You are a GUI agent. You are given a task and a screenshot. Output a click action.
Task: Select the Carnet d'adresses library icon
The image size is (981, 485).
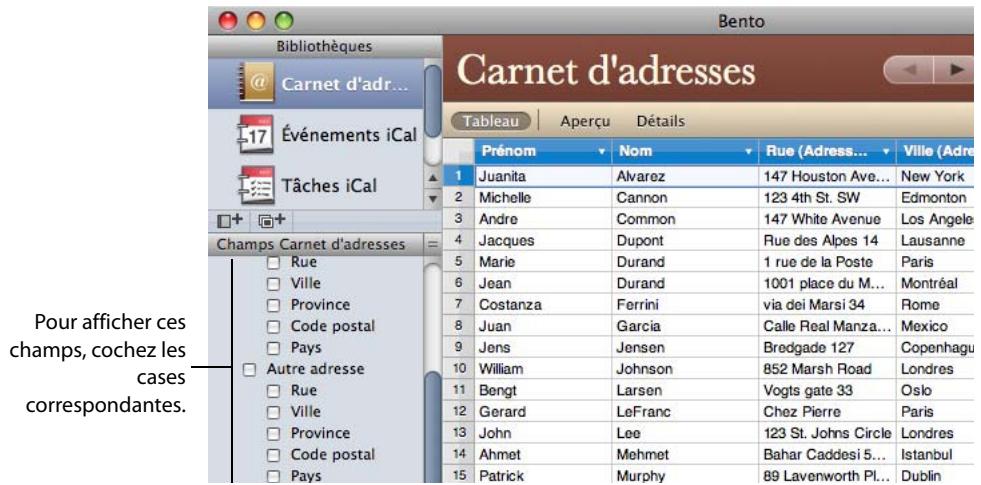click(x=255, y=83)
